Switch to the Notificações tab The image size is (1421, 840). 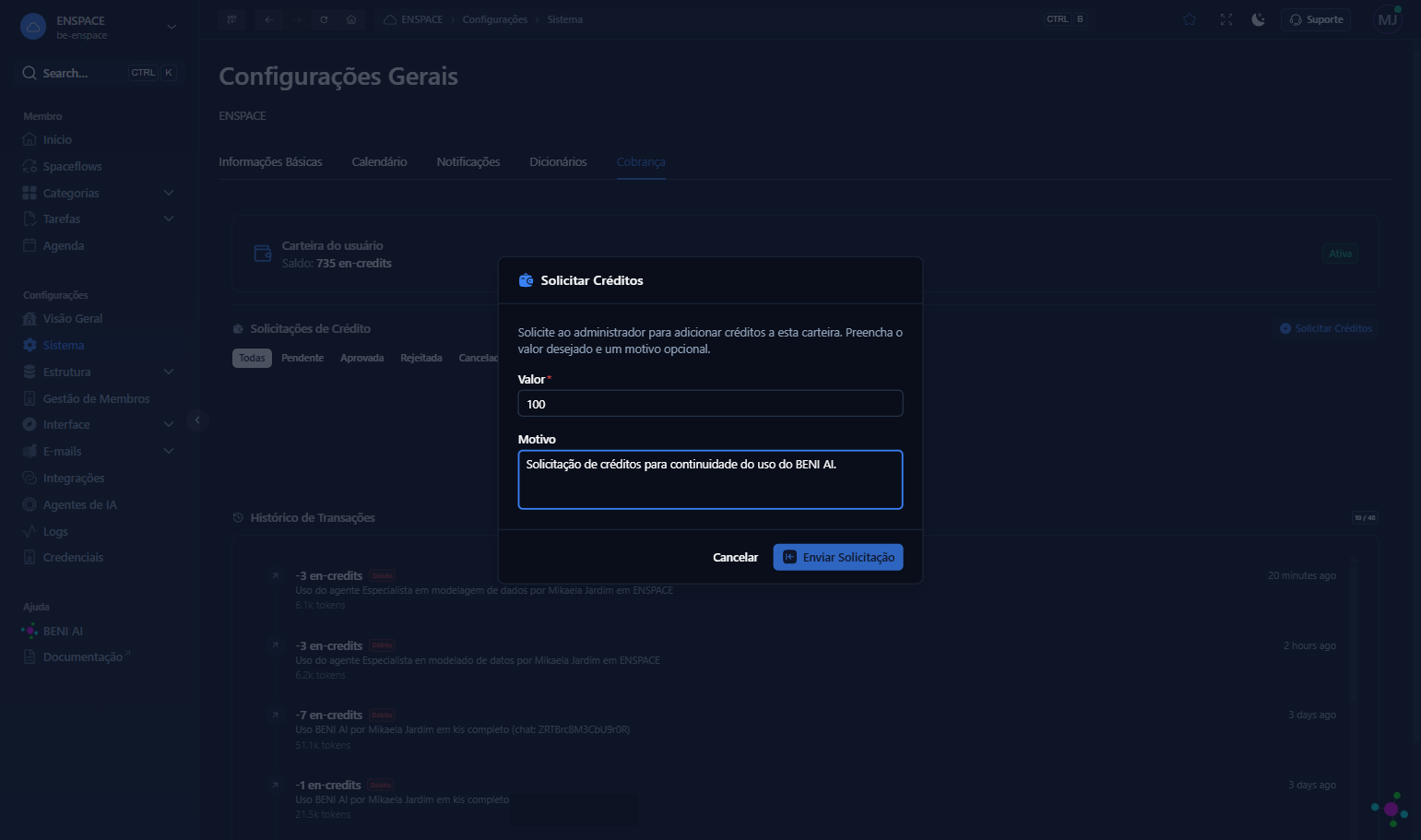[x=468, y=162]
